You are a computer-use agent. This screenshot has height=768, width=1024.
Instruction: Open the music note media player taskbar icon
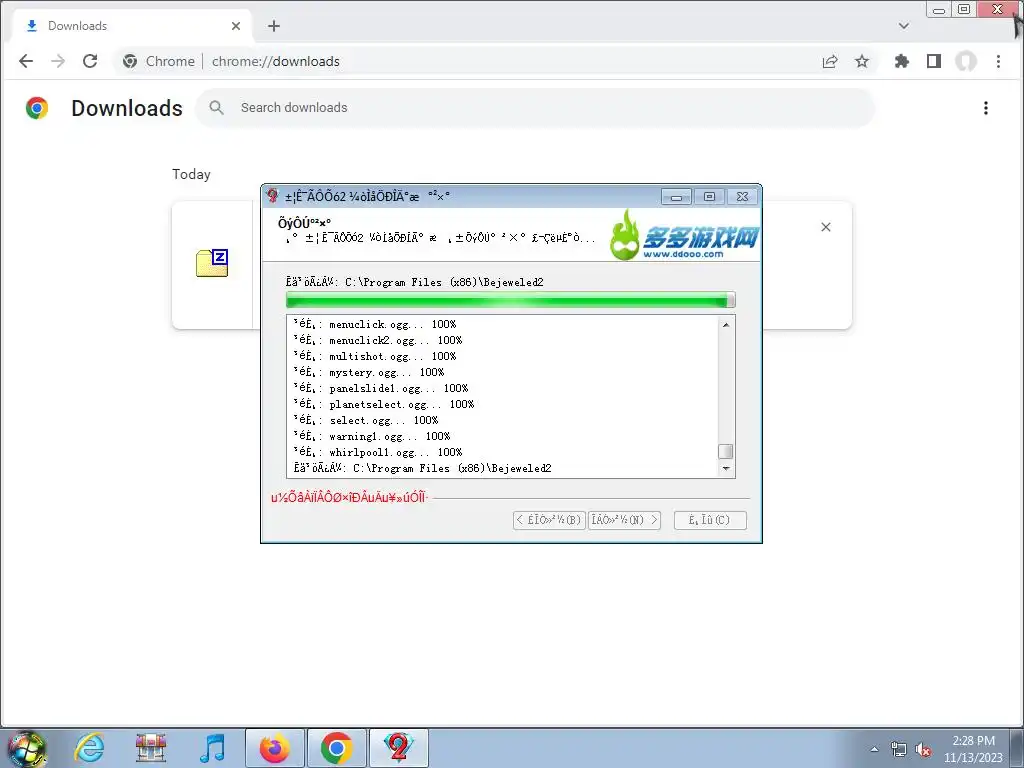[x=212, y=748]
